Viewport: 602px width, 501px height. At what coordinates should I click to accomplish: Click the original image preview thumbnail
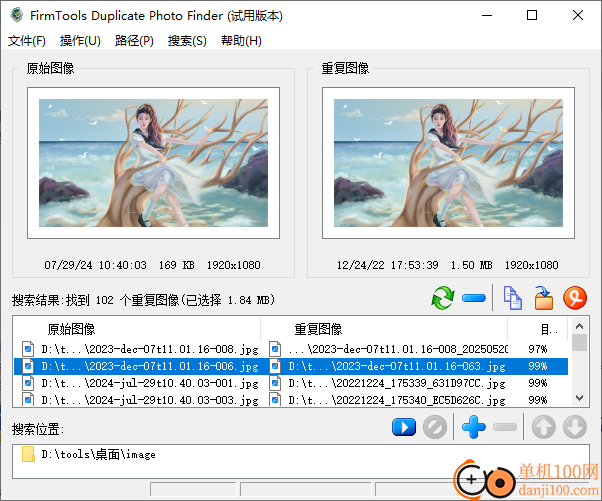pyautogui.click(x=154, y=163)
